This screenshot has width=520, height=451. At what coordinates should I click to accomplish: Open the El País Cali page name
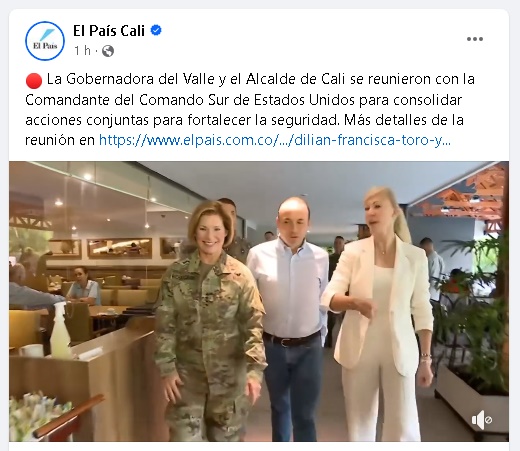(109, 31)
